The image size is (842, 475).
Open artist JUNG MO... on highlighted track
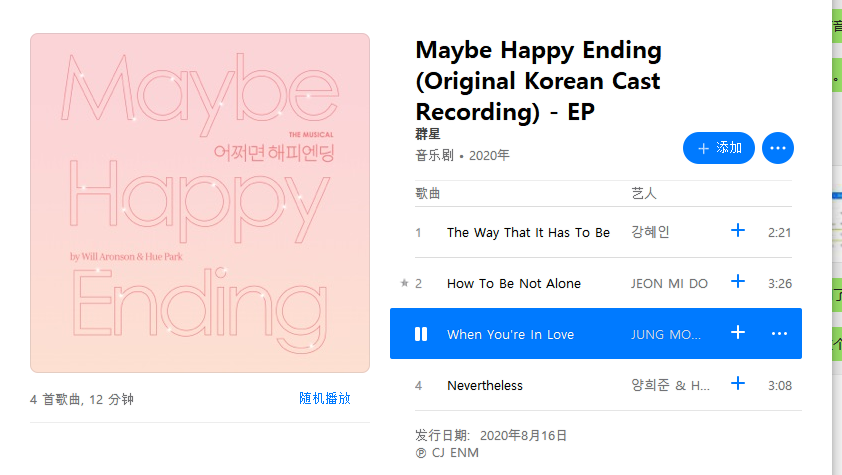click(x=666, y=334)
